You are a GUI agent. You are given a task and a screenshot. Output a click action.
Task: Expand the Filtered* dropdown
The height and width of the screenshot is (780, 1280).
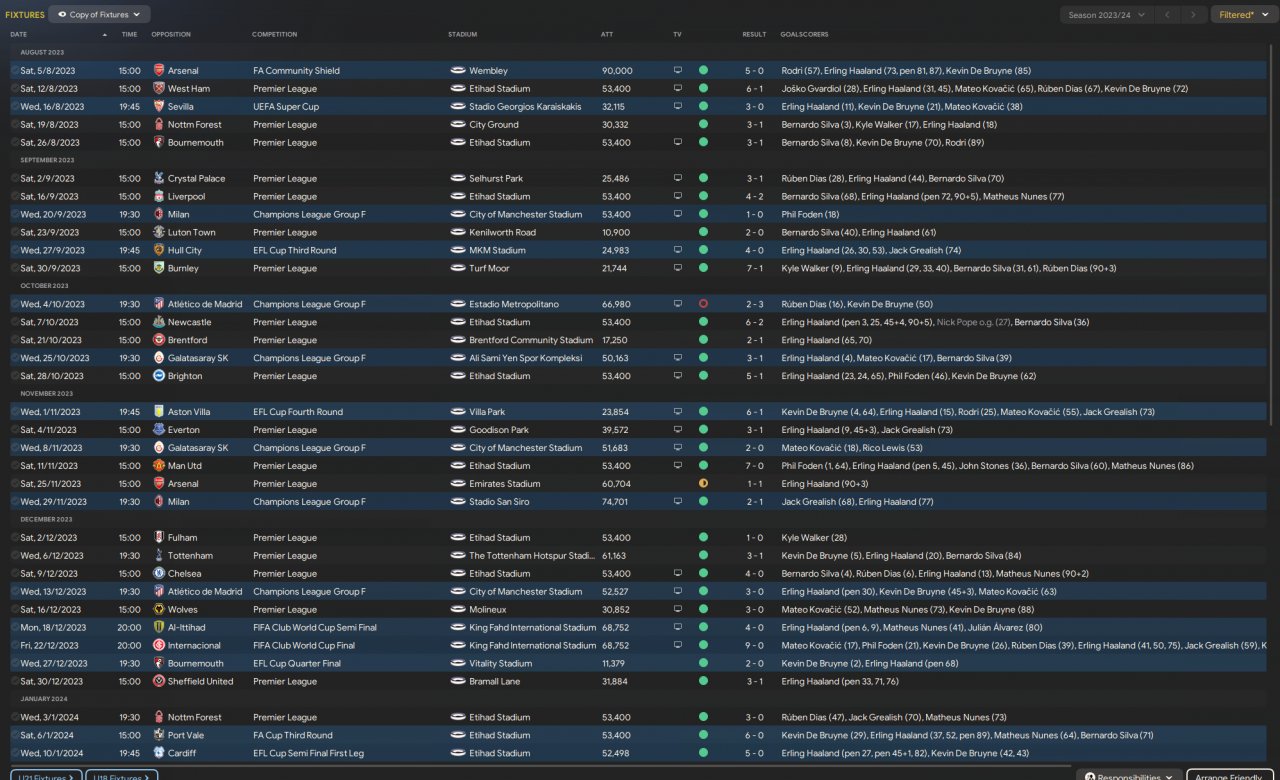point(1243,15)
